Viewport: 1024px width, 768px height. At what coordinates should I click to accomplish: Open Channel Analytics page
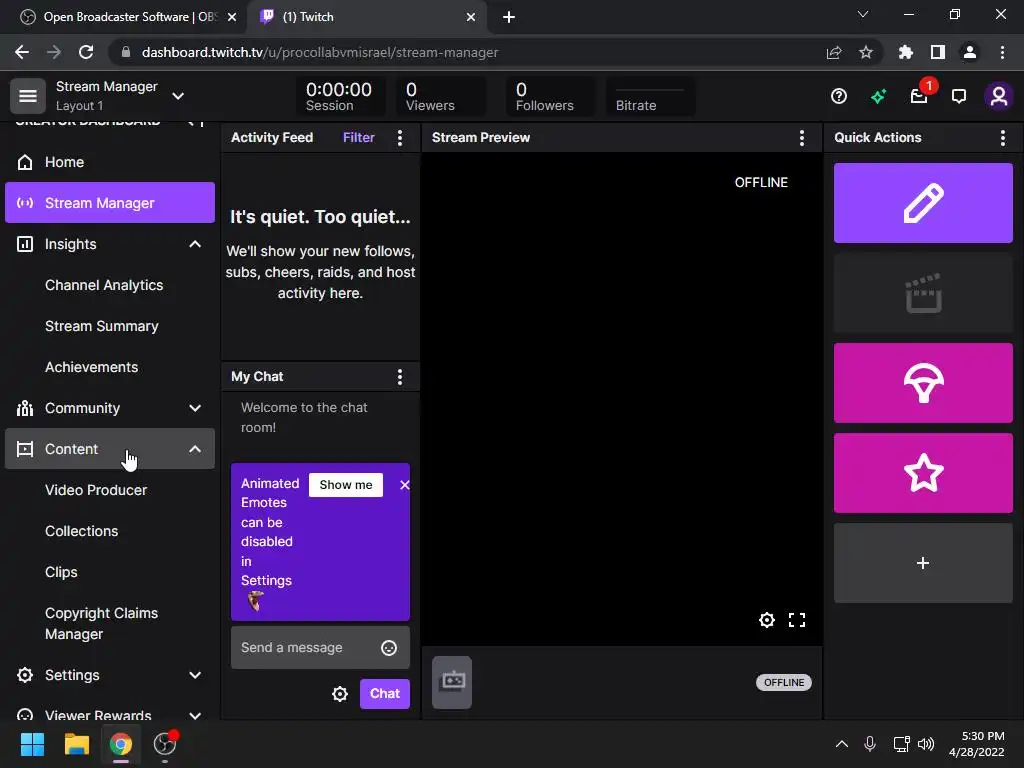[104, 285]
